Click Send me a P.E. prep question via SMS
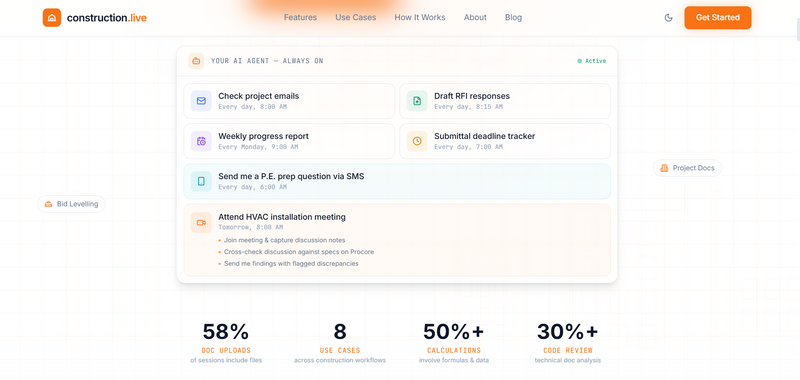The image size is (800, 380). (291, 176)
